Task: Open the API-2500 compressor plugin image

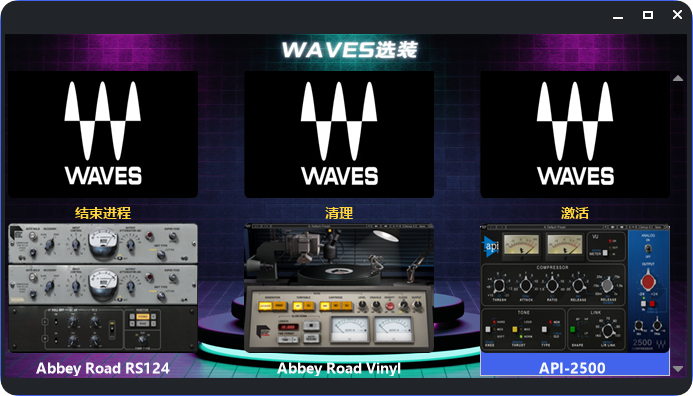Action: click(575, 288)
